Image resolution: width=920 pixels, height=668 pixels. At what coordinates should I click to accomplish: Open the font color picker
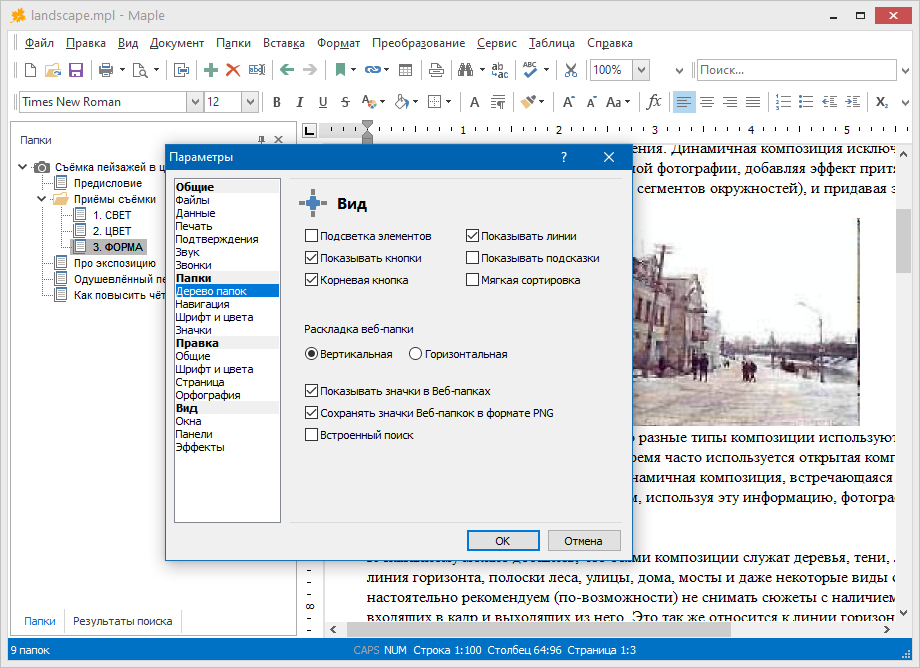[372, 102]
